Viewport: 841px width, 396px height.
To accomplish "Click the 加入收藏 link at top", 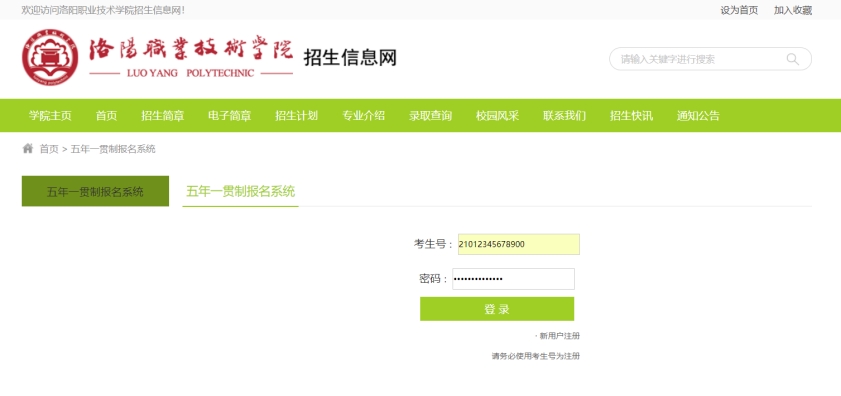I will click(x=793, y=10).
